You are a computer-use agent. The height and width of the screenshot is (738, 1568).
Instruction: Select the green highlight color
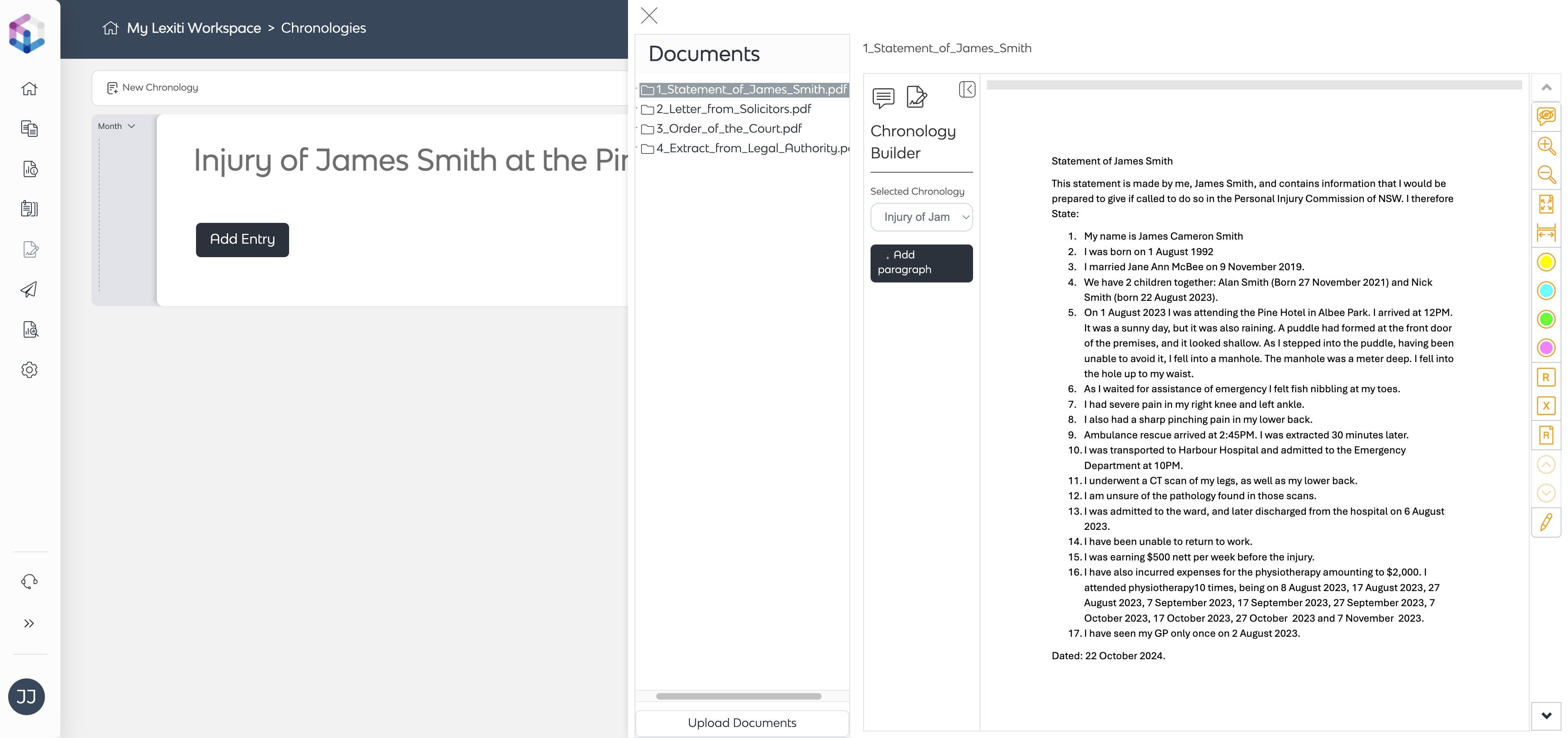[x=1546, y=319]
